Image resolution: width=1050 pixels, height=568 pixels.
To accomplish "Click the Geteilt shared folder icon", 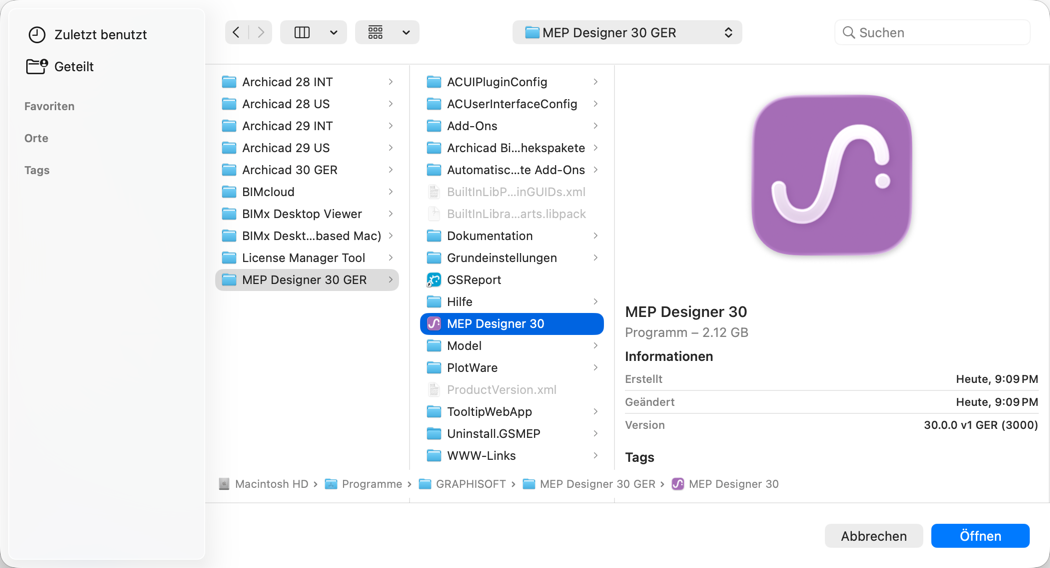I will pos(37,66).
